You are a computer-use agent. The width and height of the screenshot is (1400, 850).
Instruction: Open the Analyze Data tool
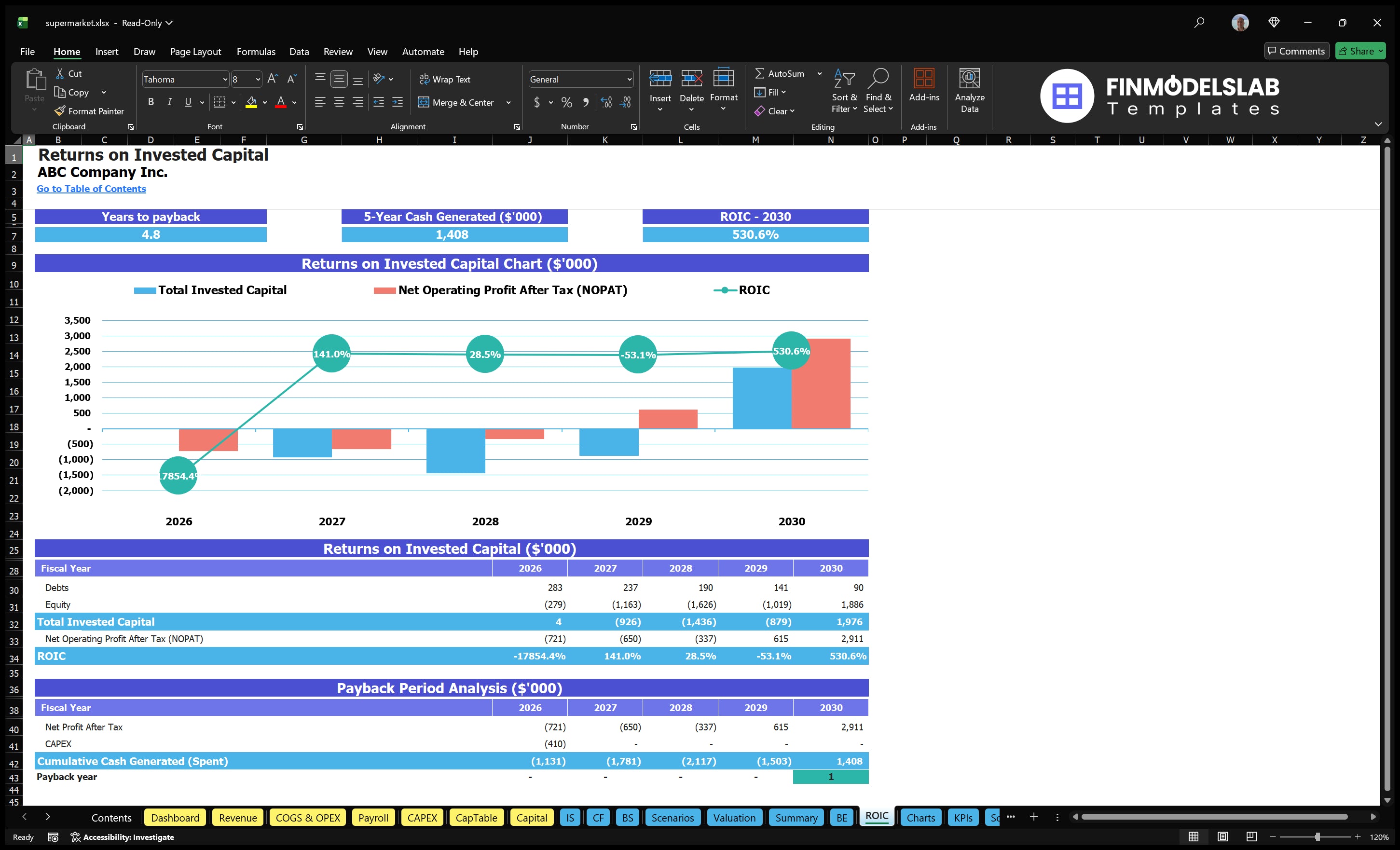(x=970, y=91)
